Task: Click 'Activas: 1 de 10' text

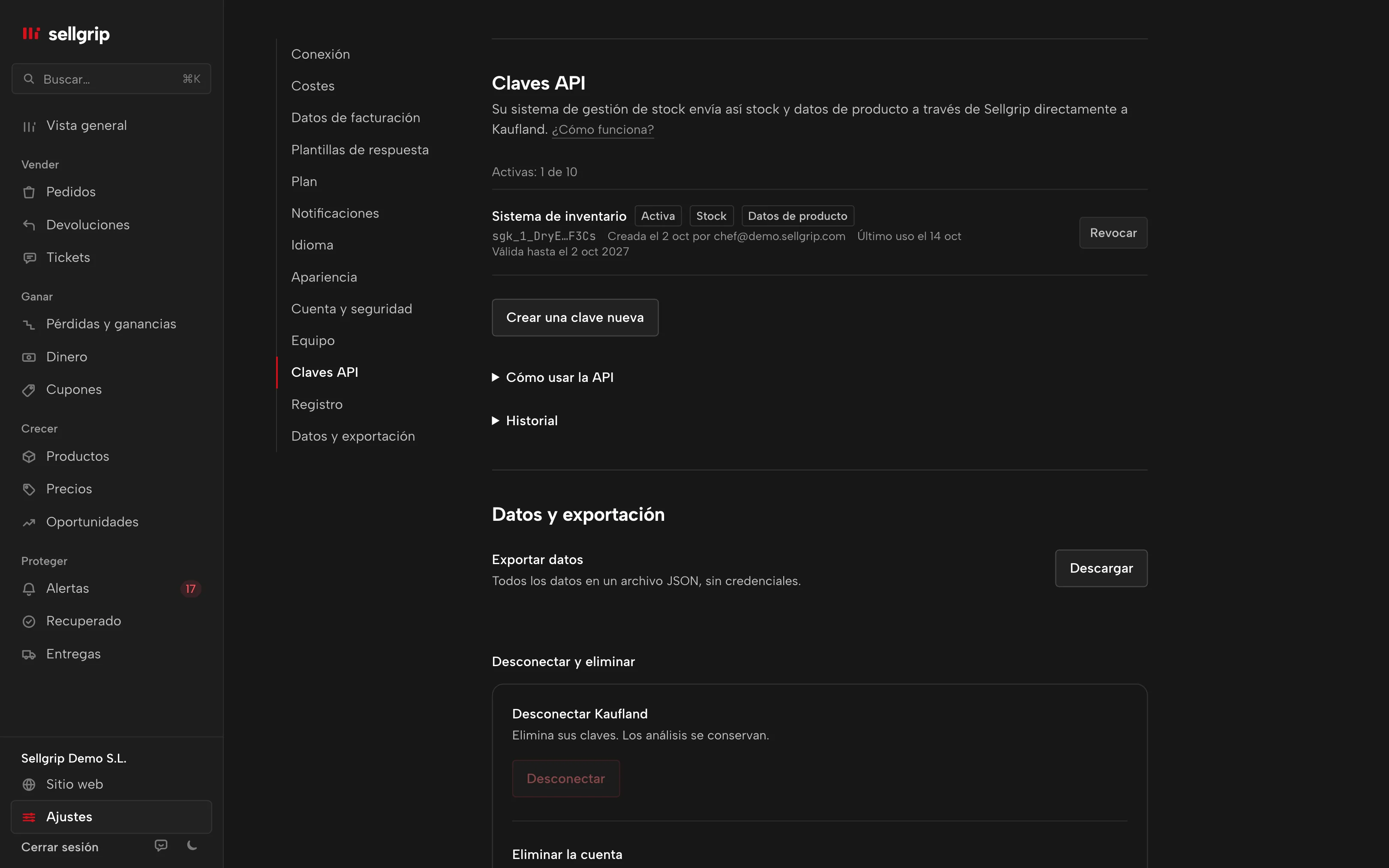Action: pos(534,171)
